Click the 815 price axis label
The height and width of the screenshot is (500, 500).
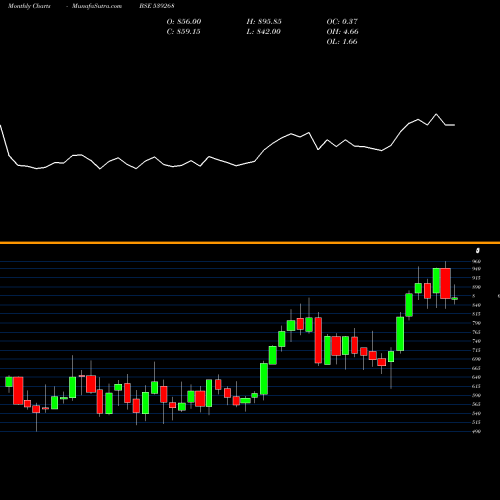point(477,314)
